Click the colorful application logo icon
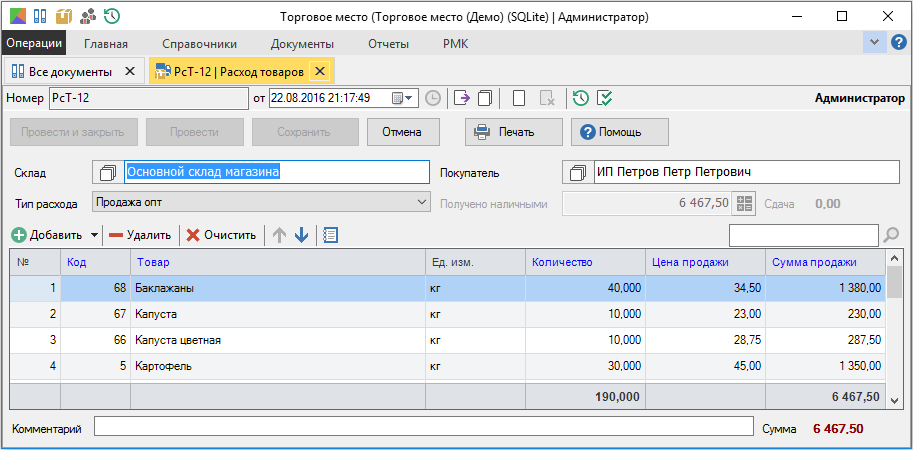 (16, 16)
